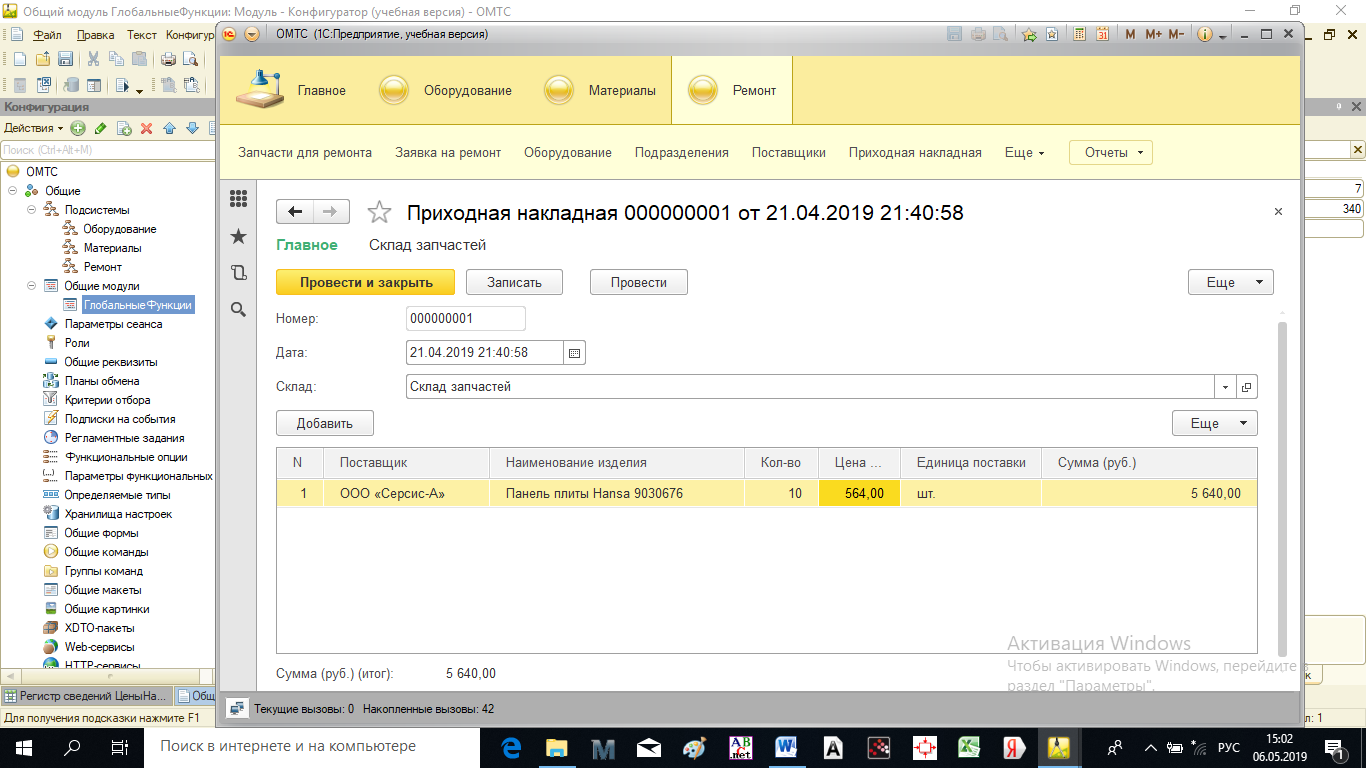Switch to the Главное section
Screen dimensions: 1366x768
[290, 90]
